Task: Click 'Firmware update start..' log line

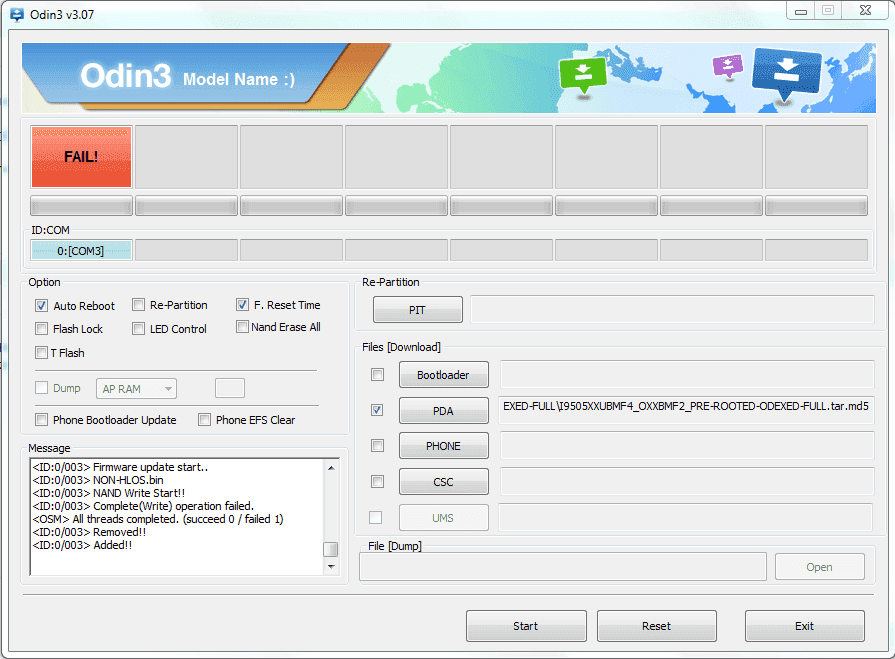Action: click(x=120, y=467)
